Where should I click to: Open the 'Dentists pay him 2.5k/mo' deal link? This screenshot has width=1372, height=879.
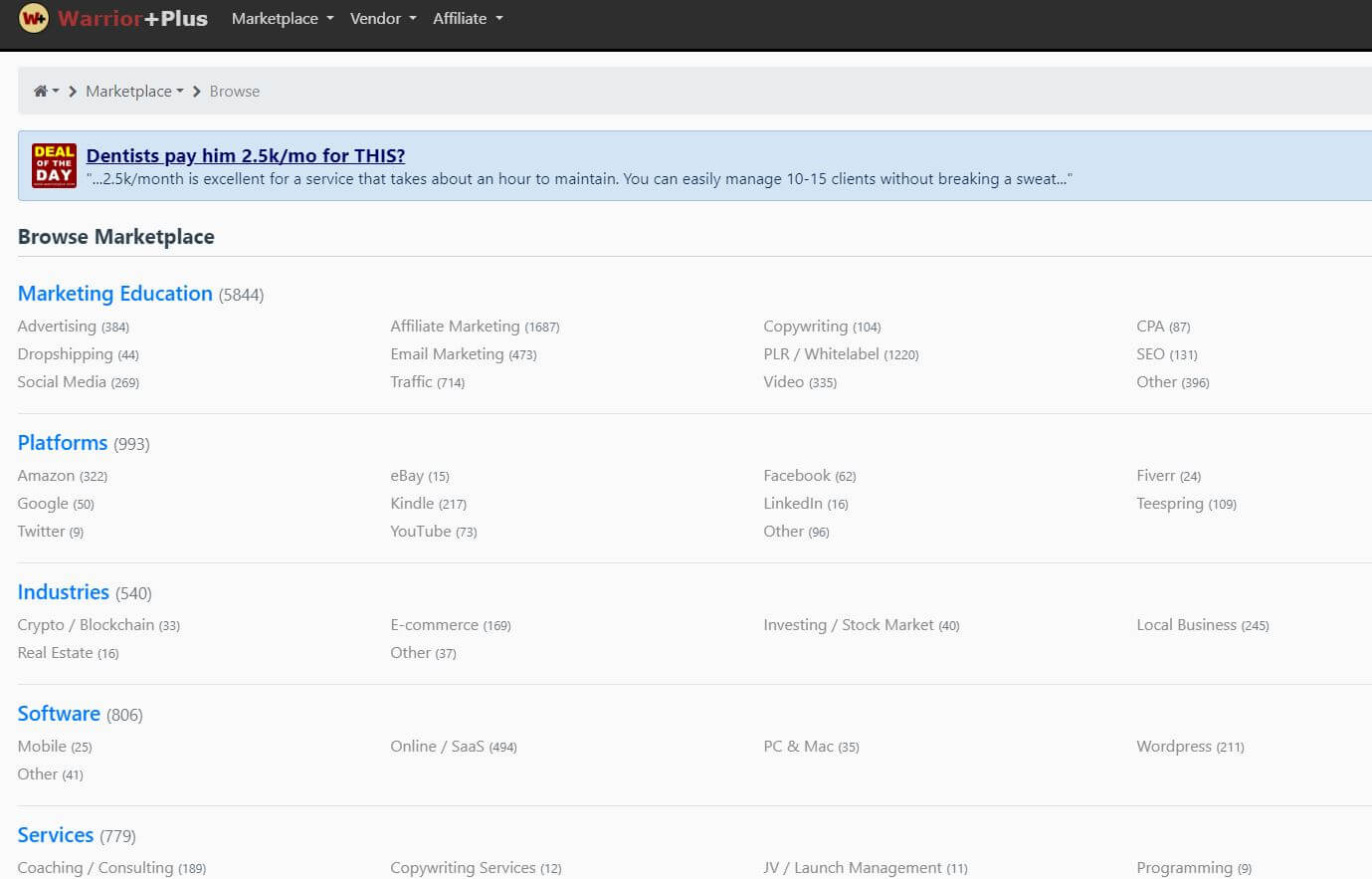(x=246, y=155)
